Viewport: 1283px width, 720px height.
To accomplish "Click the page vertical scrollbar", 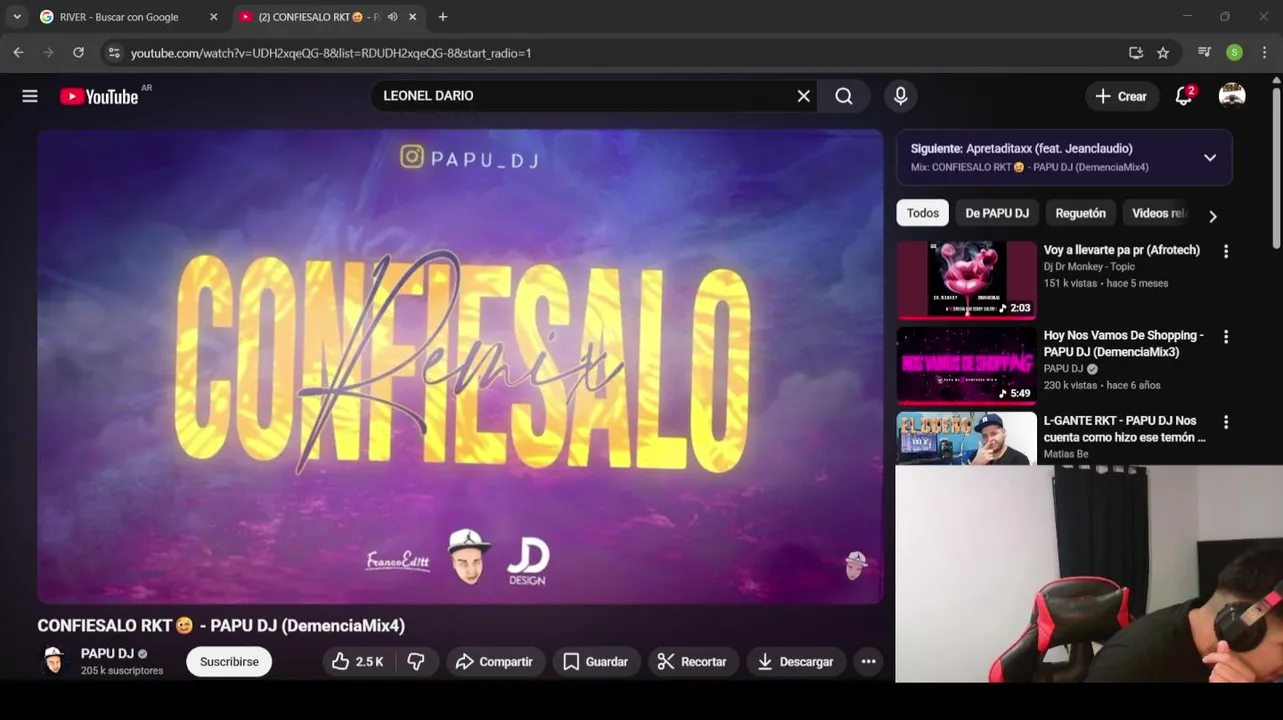I will click(1276, 170).
